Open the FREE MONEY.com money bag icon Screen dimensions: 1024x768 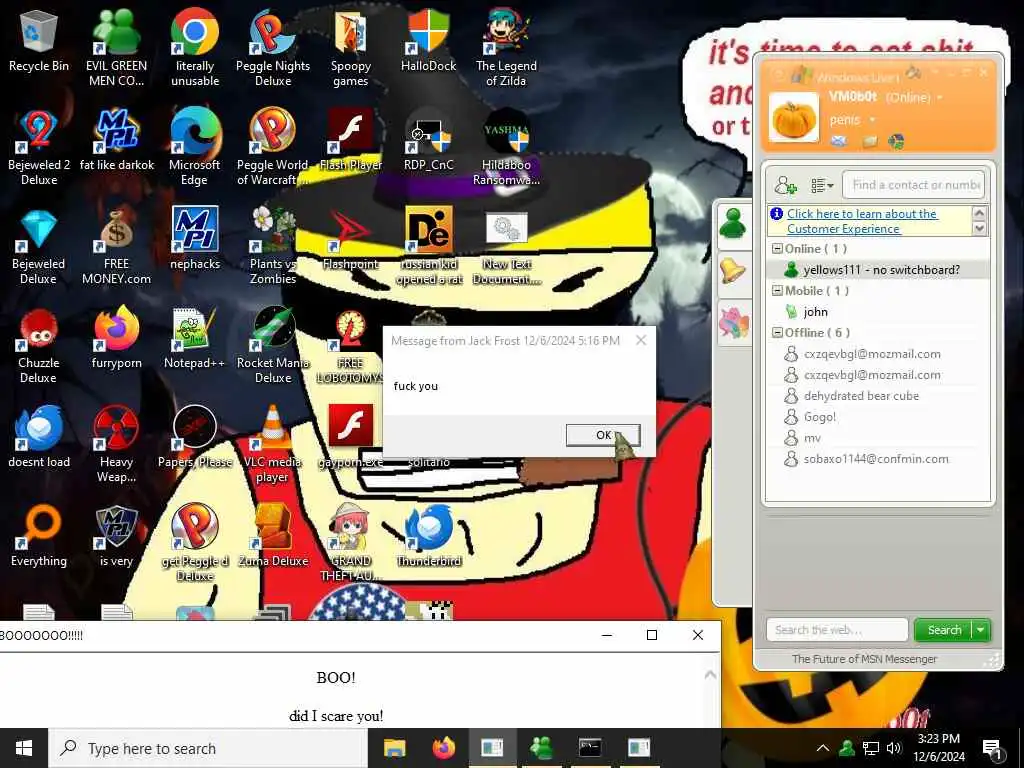click(116, 247)
